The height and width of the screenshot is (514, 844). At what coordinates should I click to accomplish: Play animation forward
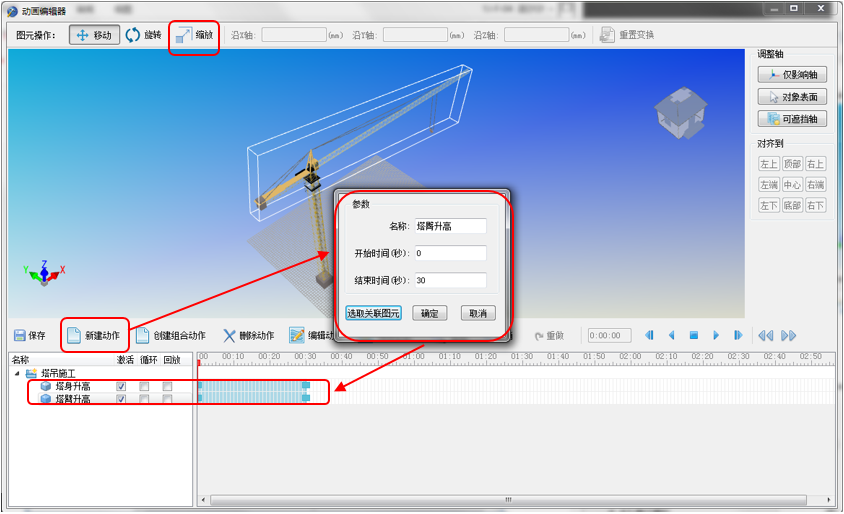click(x=716, y=335)
